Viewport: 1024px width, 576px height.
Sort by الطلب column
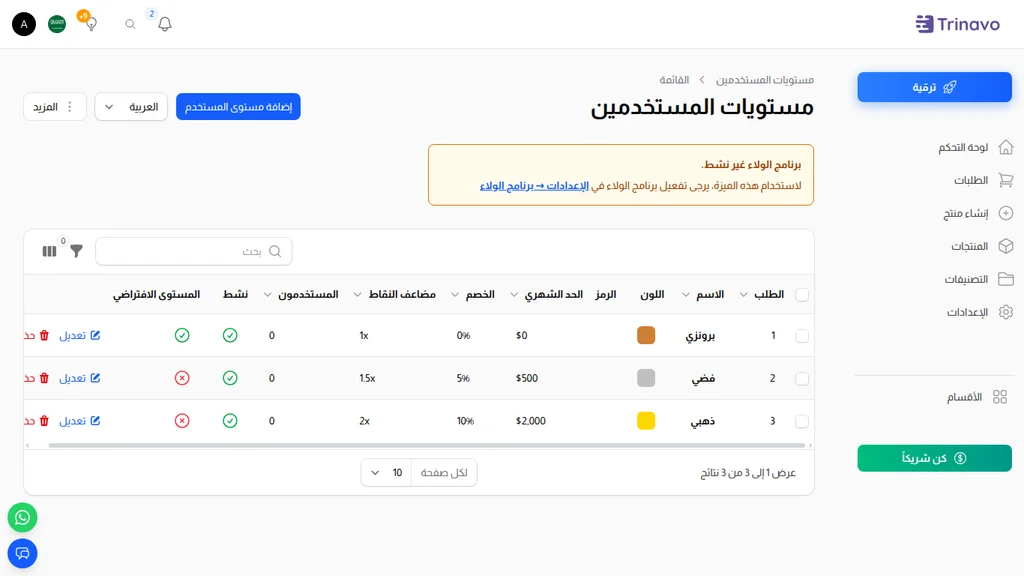pyautogui.click(x=761, y=295)
